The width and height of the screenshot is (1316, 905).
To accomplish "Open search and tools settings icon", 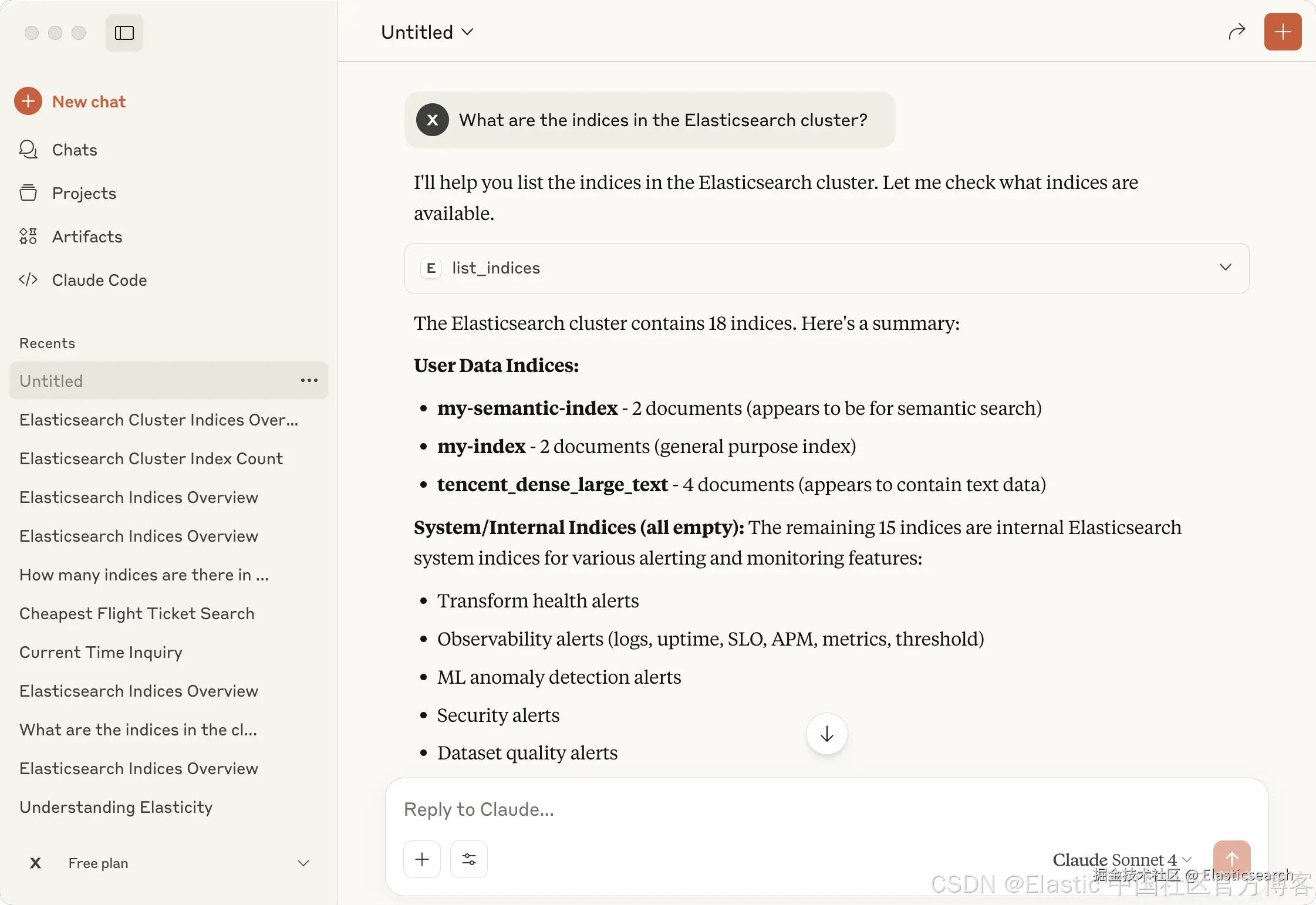I will [x=469, y=859].
